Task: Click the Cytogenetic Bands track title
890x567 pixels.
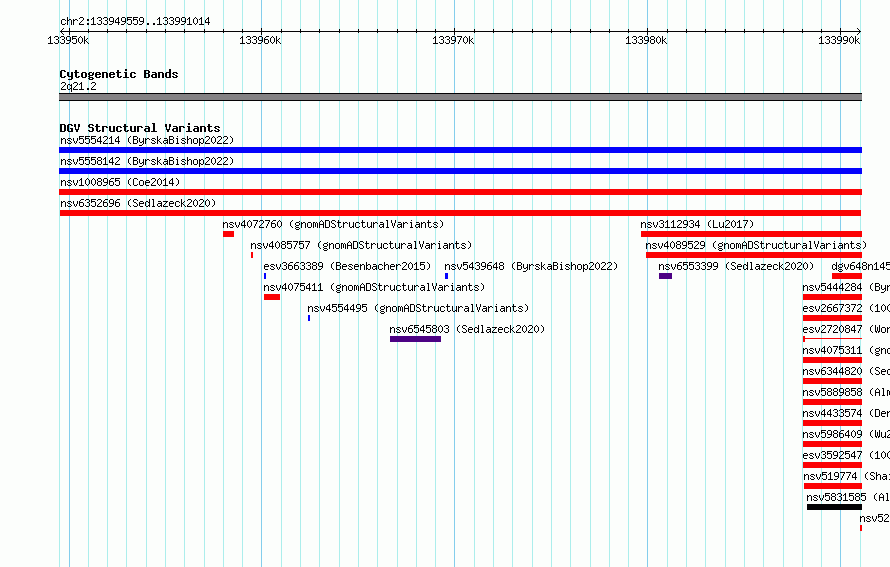Action: [x=119, y=74]
